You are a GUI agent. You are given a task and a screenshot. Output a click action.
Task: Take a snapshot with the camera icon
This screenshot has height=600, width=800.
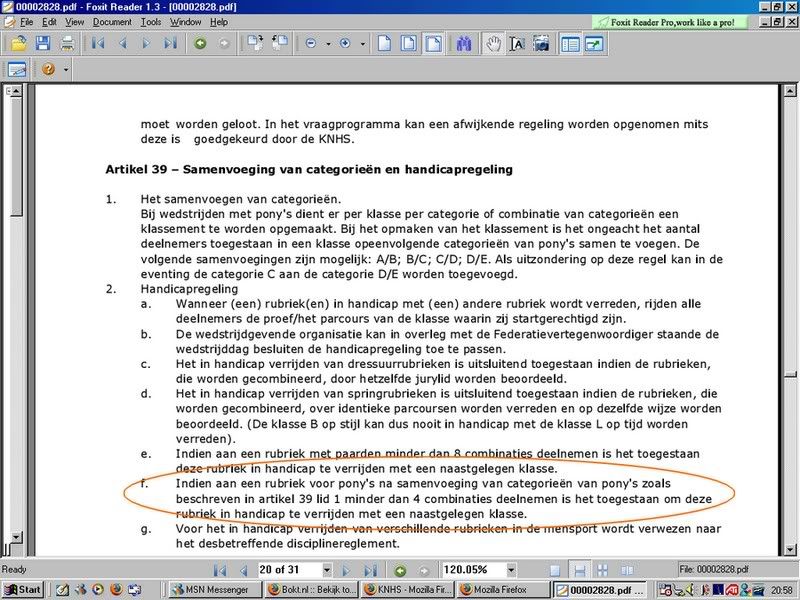coord(541,43)
